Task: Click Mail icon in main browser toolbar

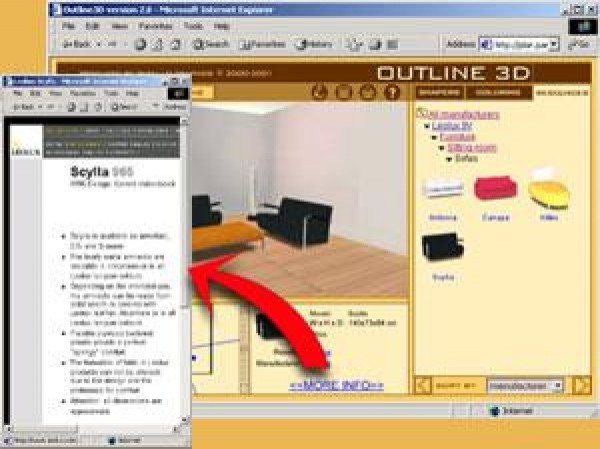Action: [354, 44]
